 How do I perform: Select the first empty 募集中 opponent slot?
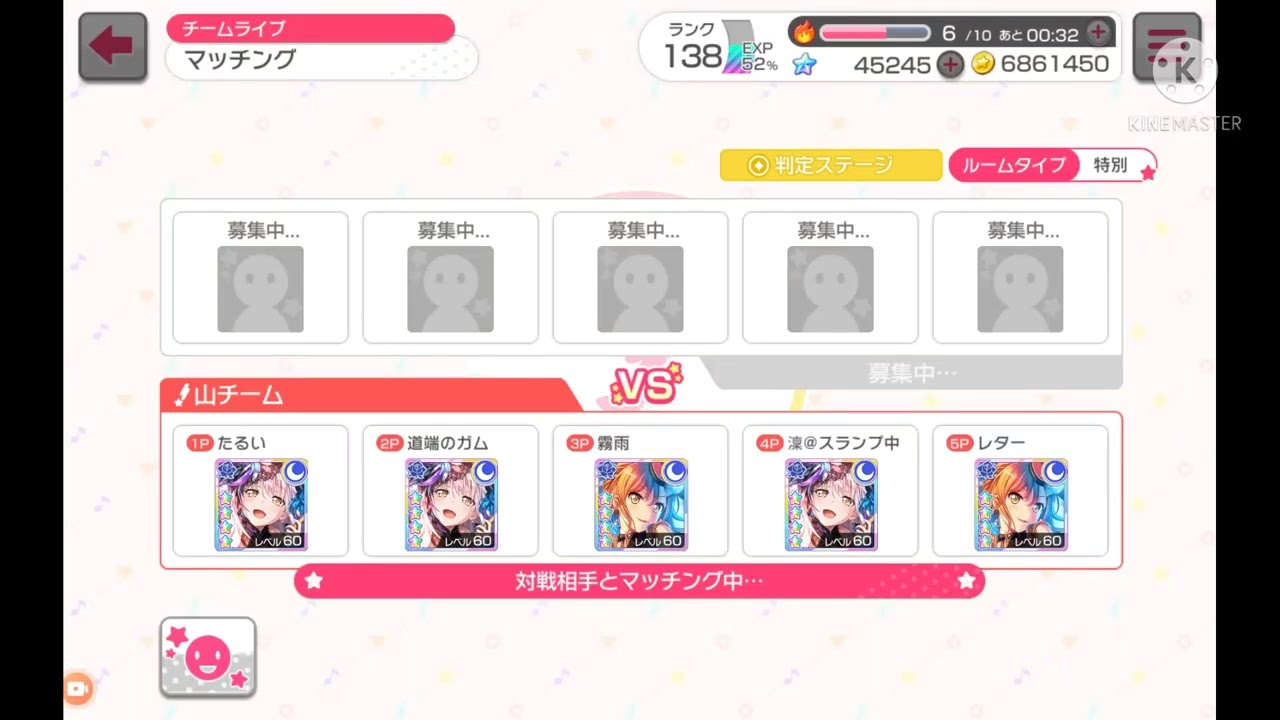[261, 277]
